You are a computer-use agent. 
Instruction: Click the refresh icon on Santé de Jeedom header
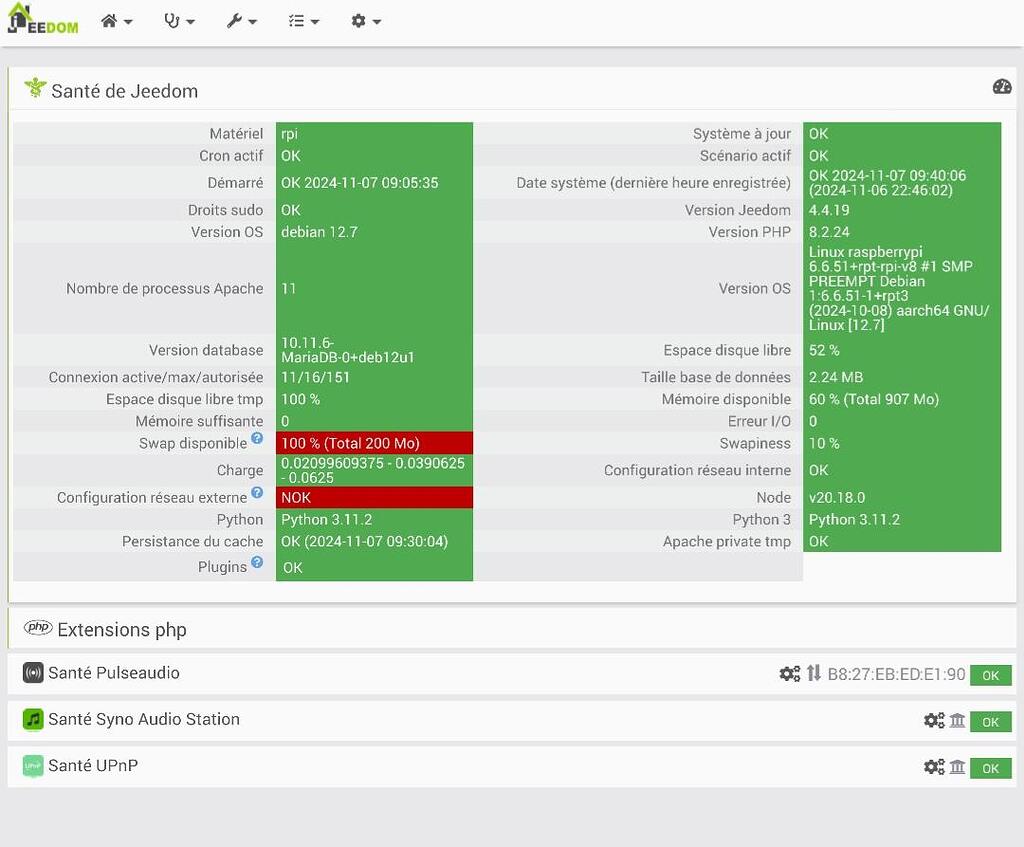(x=1001, y=88)
